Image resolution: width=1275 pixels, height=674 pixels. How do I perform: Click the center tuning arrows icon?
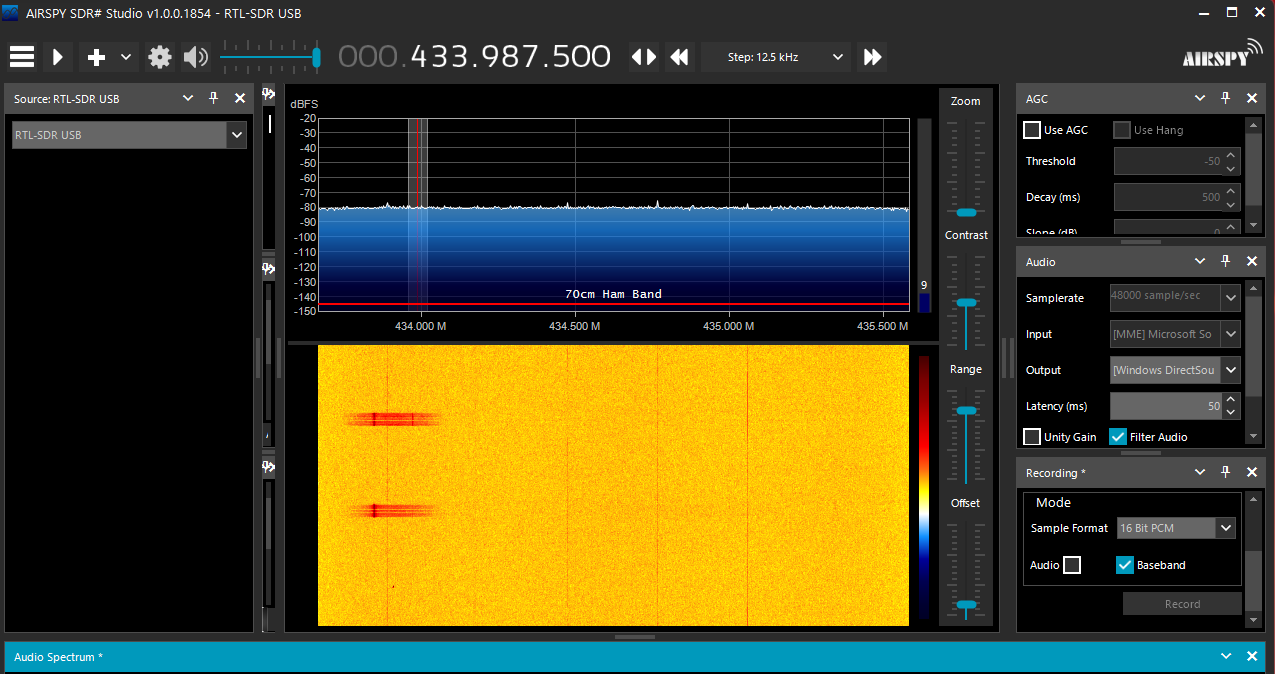[644, 57]
